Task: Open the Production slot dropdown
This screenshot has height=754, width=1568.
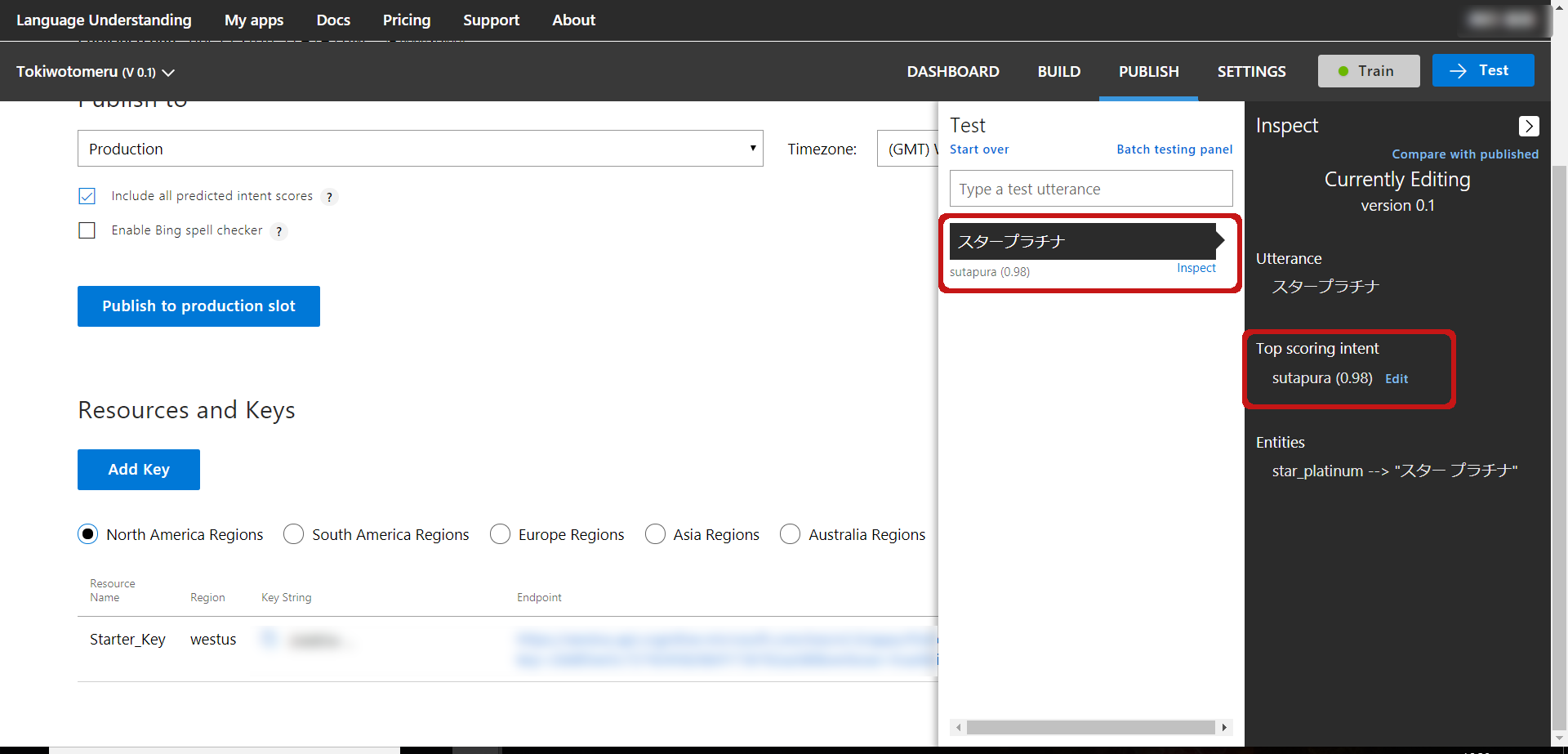Action: (421, 149)
